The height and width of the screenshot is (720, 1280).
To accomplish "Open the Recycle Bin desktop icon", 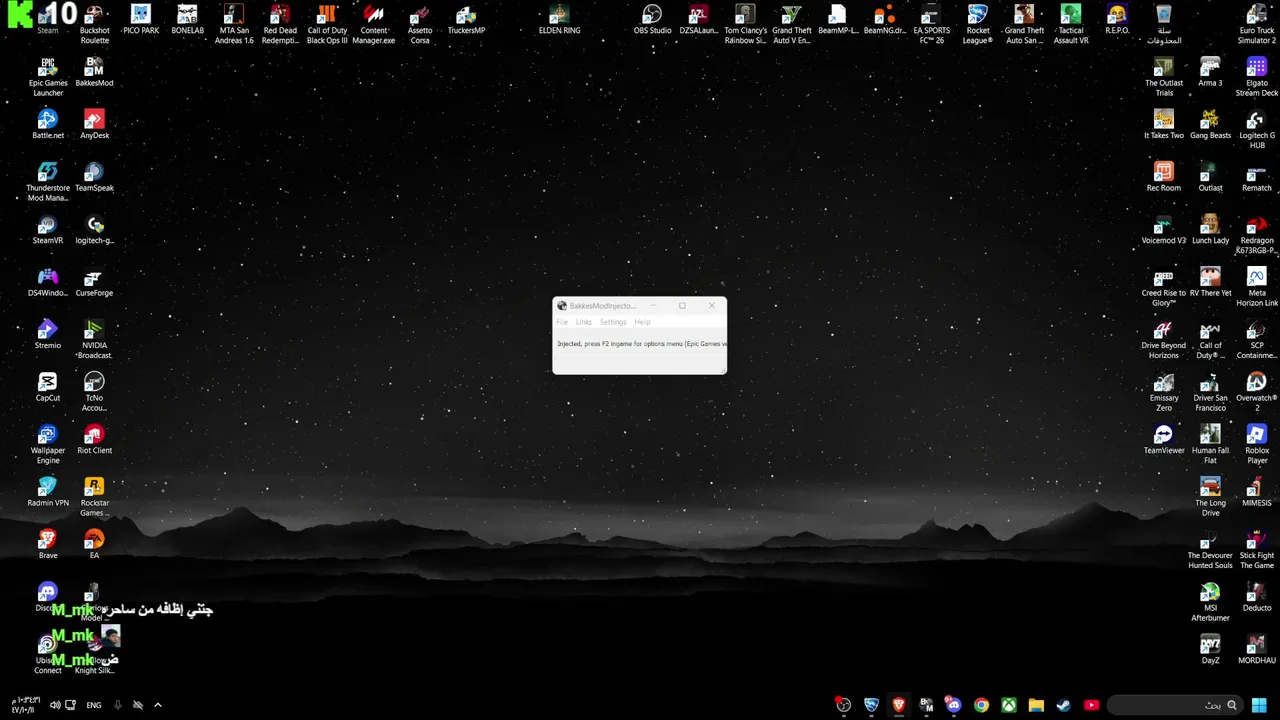I will tap(1164, 25).
